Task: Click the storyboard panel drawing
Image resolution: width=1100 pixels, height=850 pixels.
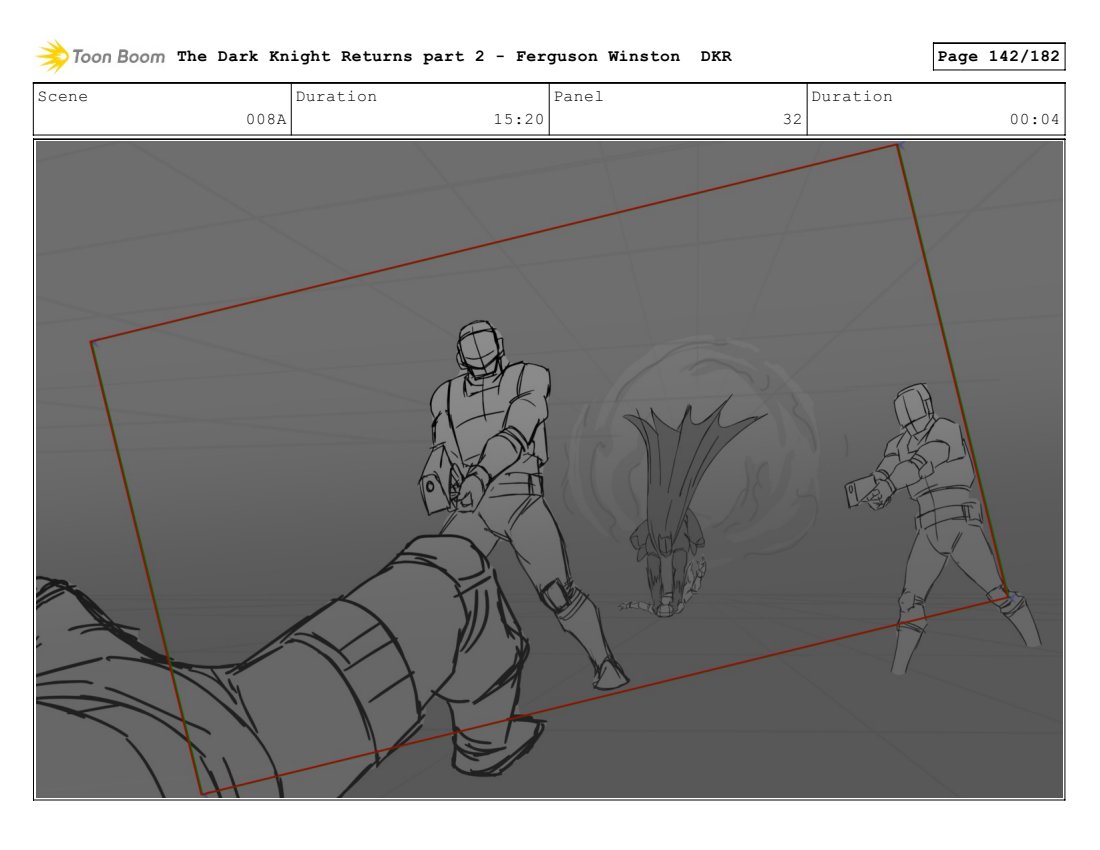Action: [x=549, y=469]
